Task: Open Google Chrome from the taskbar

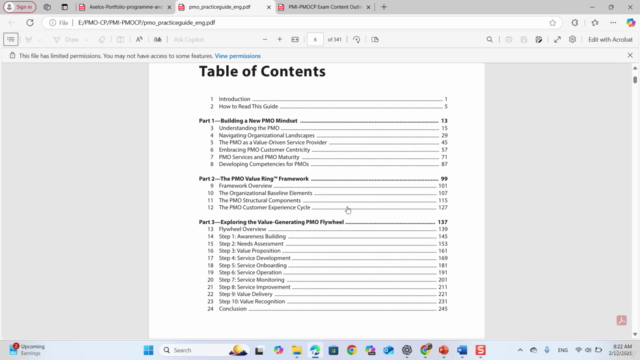Action: click(352, 350)
